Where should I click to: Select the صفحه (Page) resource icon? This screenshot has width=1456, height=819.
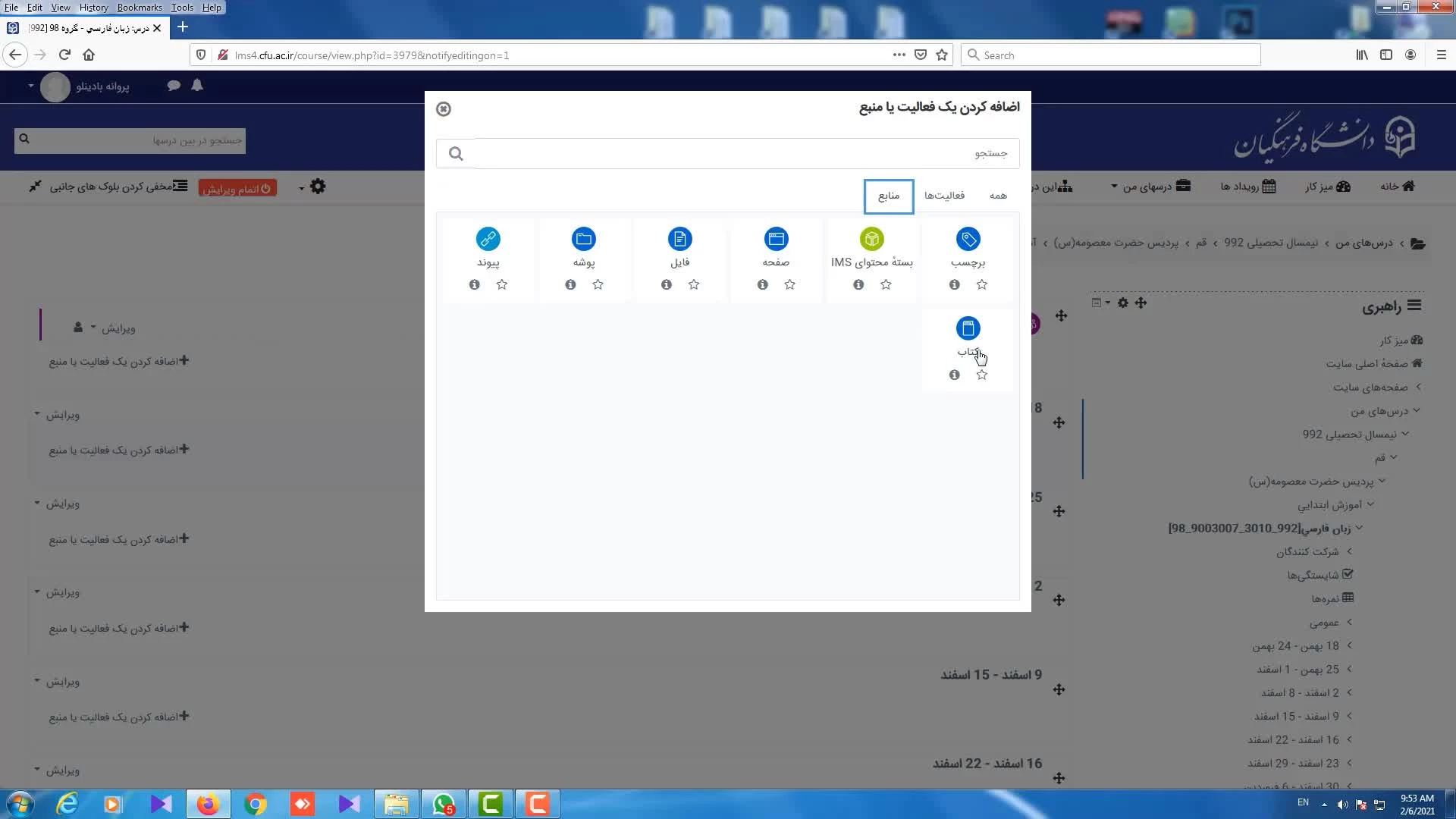(x=776, y=240)
